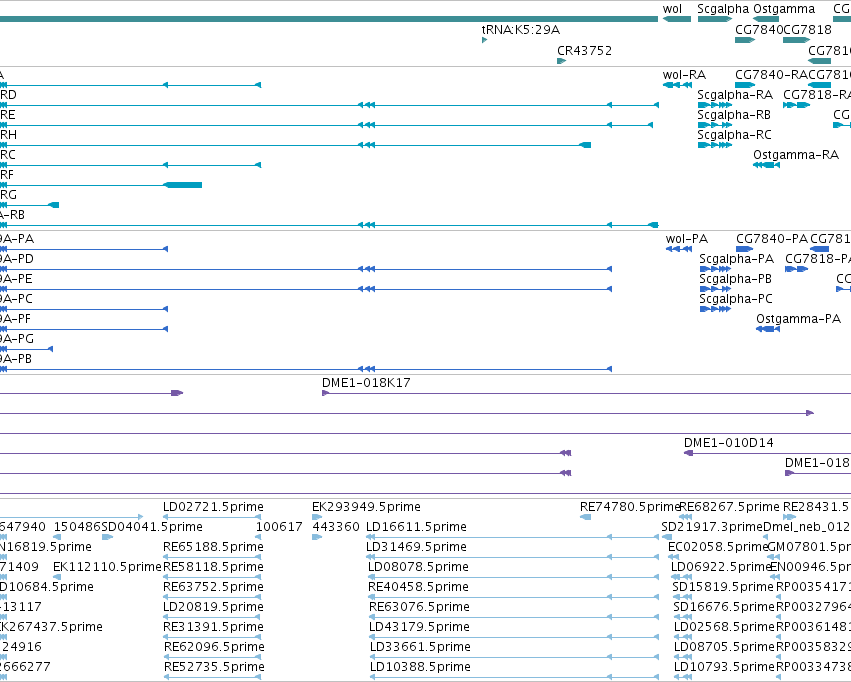Click the Scgalpha-RC transcript label
The height and width of the screenshot is (682, 851).
coord(734,135)
